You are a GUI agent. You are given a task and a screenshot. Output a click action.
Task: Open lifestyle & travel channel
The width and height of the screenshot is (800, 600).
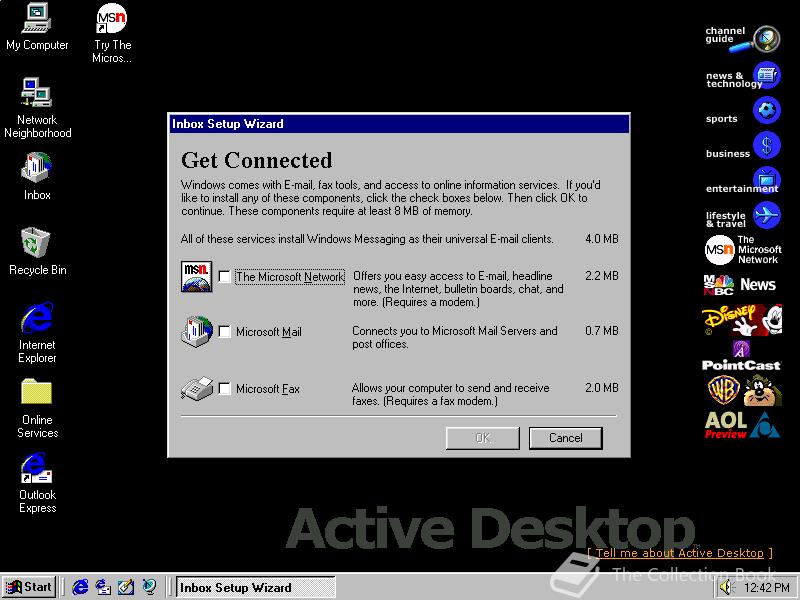pyautogui.click(x=743, y=216)
